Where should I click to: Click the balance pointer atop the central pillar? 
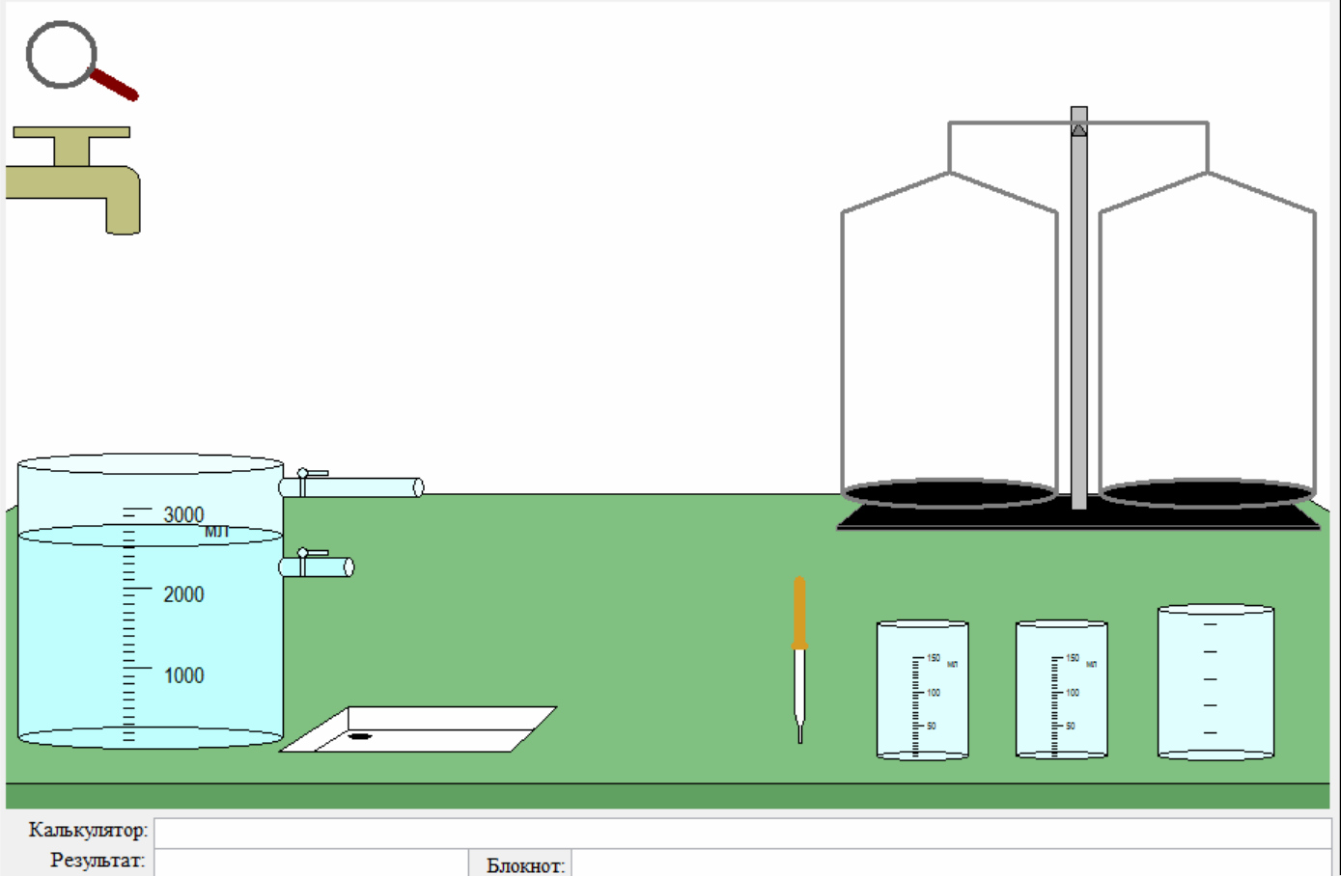click(x=1078, y=128)
